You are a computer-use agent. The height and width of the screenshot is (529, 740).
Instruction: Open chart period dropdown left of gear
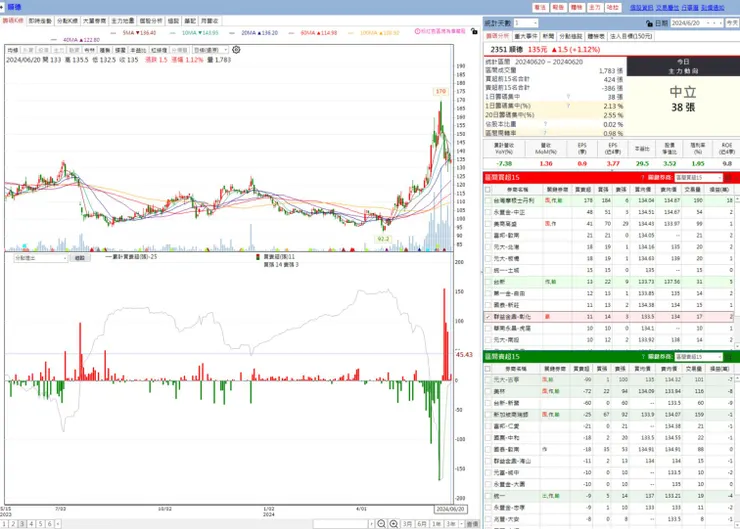210,50
